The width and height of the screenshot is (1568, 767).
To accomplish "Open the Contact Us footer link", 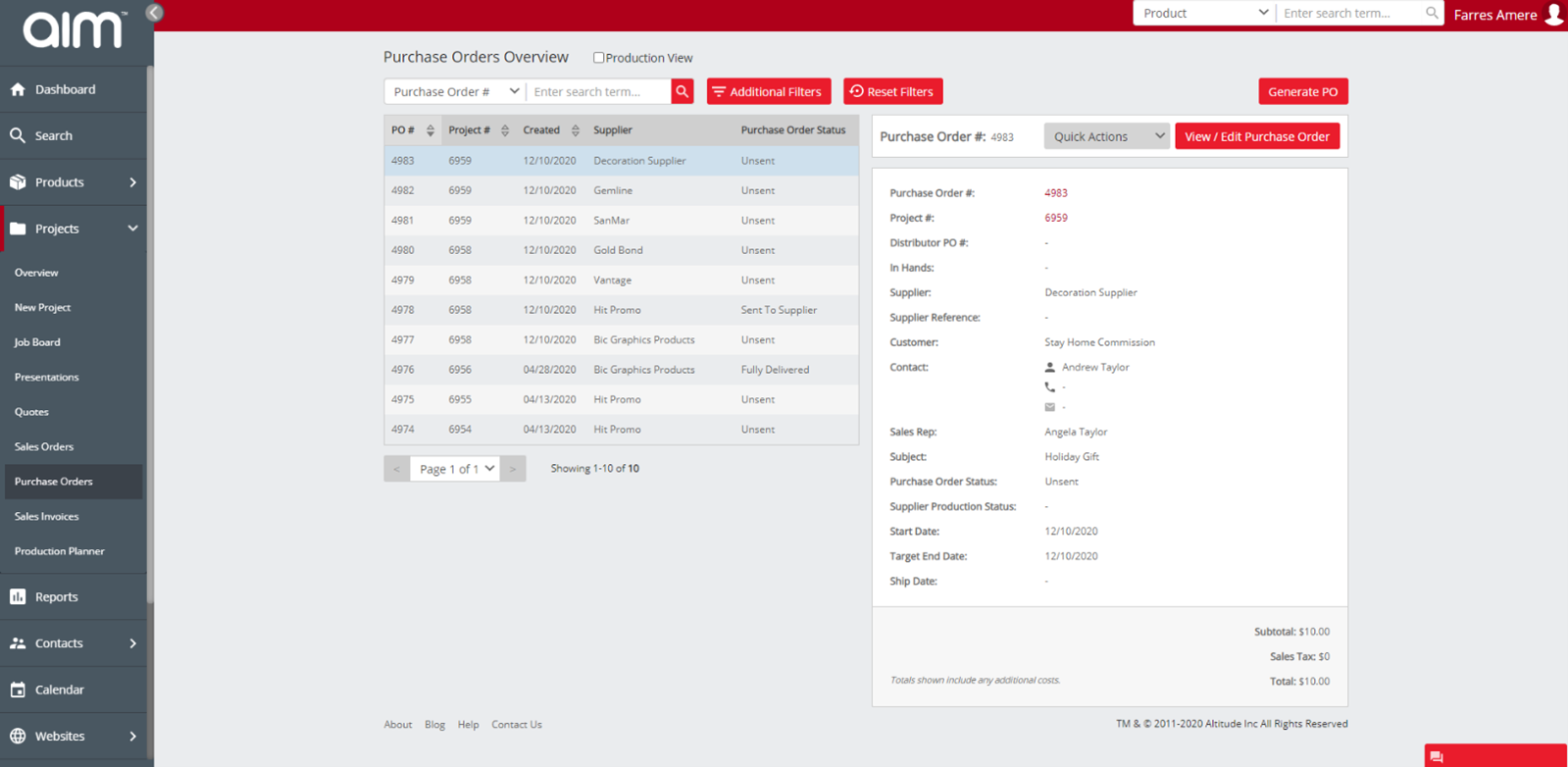I will [x=517, y=725].
